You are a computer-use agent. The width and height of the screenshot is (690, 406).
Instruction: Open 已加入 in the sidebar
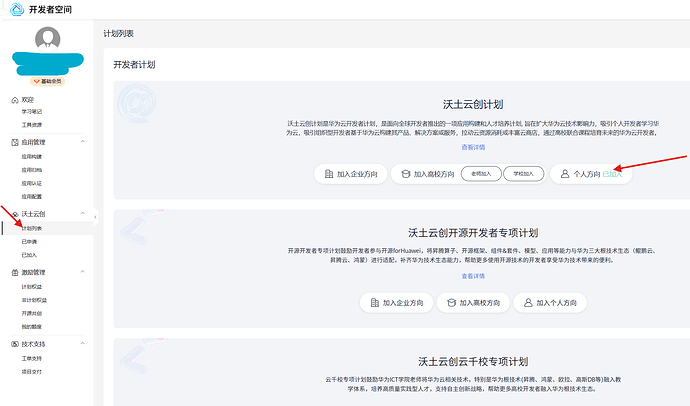[x=29, y=255]
